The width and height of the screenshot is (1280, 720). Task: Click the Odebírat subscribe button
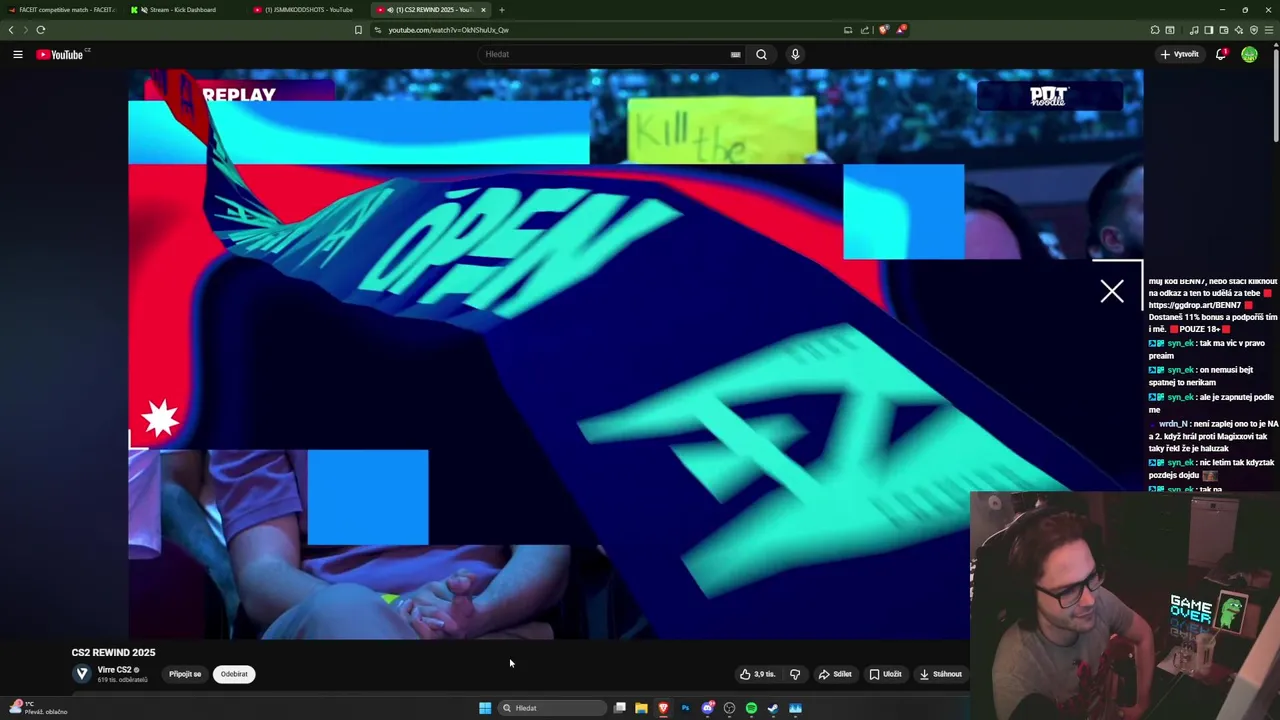click(234, 674)
